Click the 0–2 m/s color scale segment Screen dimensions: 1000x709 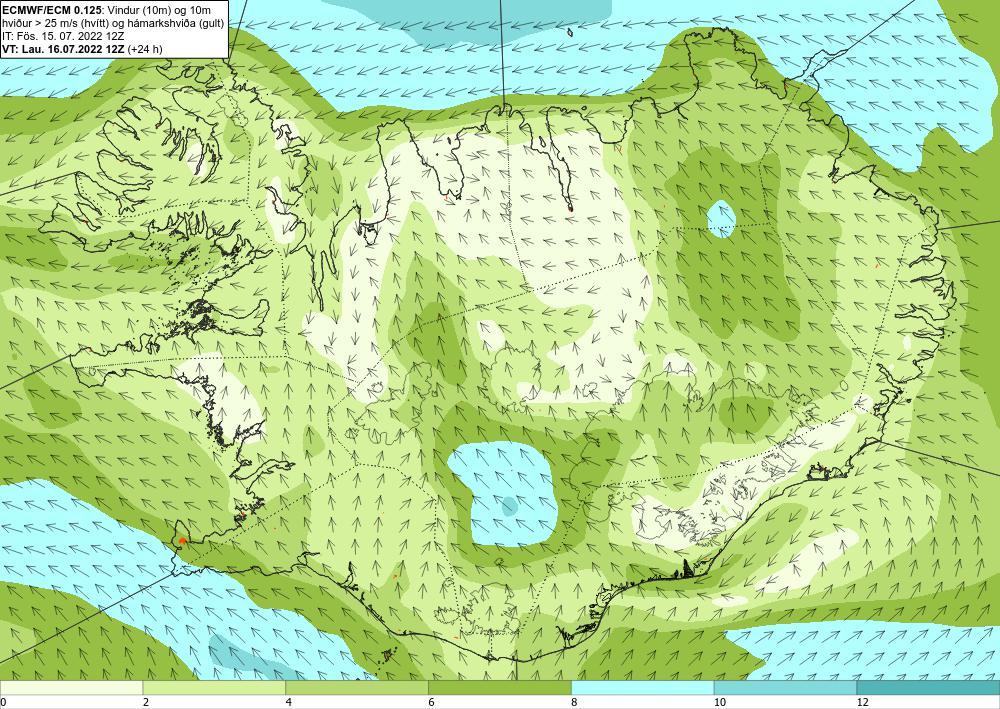[x=71, y=688]
